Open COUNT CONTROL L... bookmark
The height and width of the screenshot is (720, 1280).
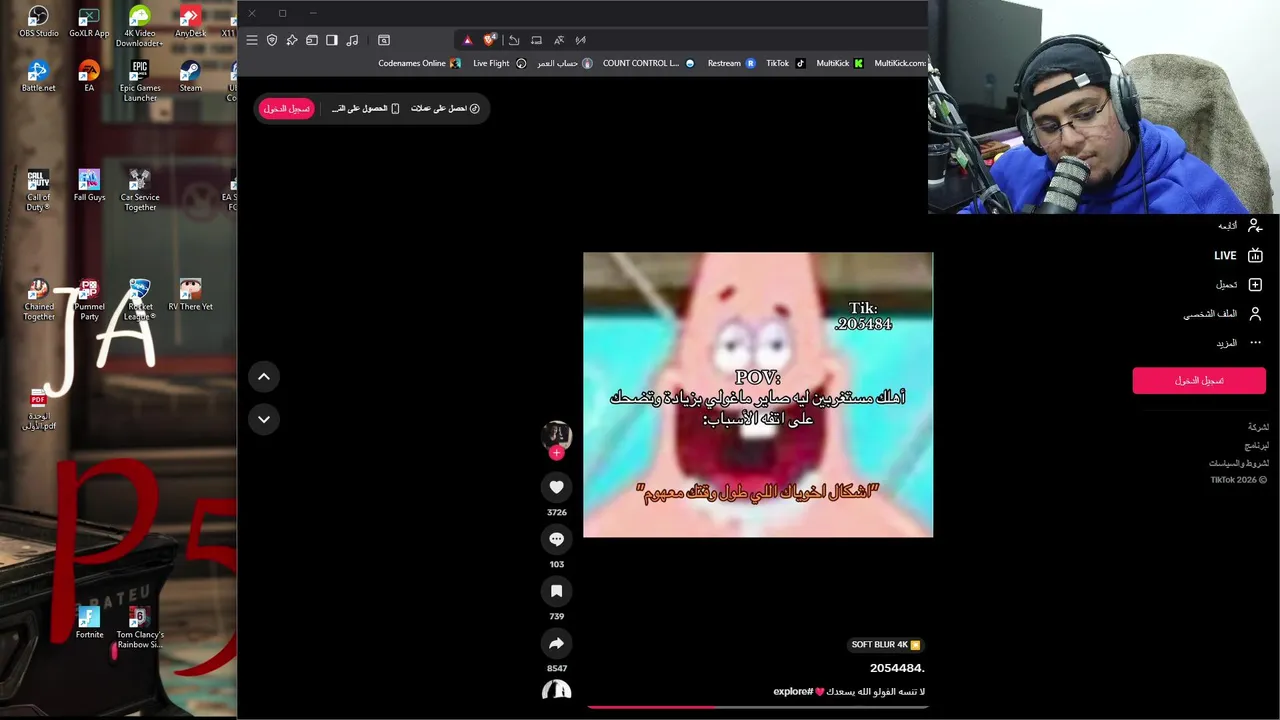coord(648,63)
